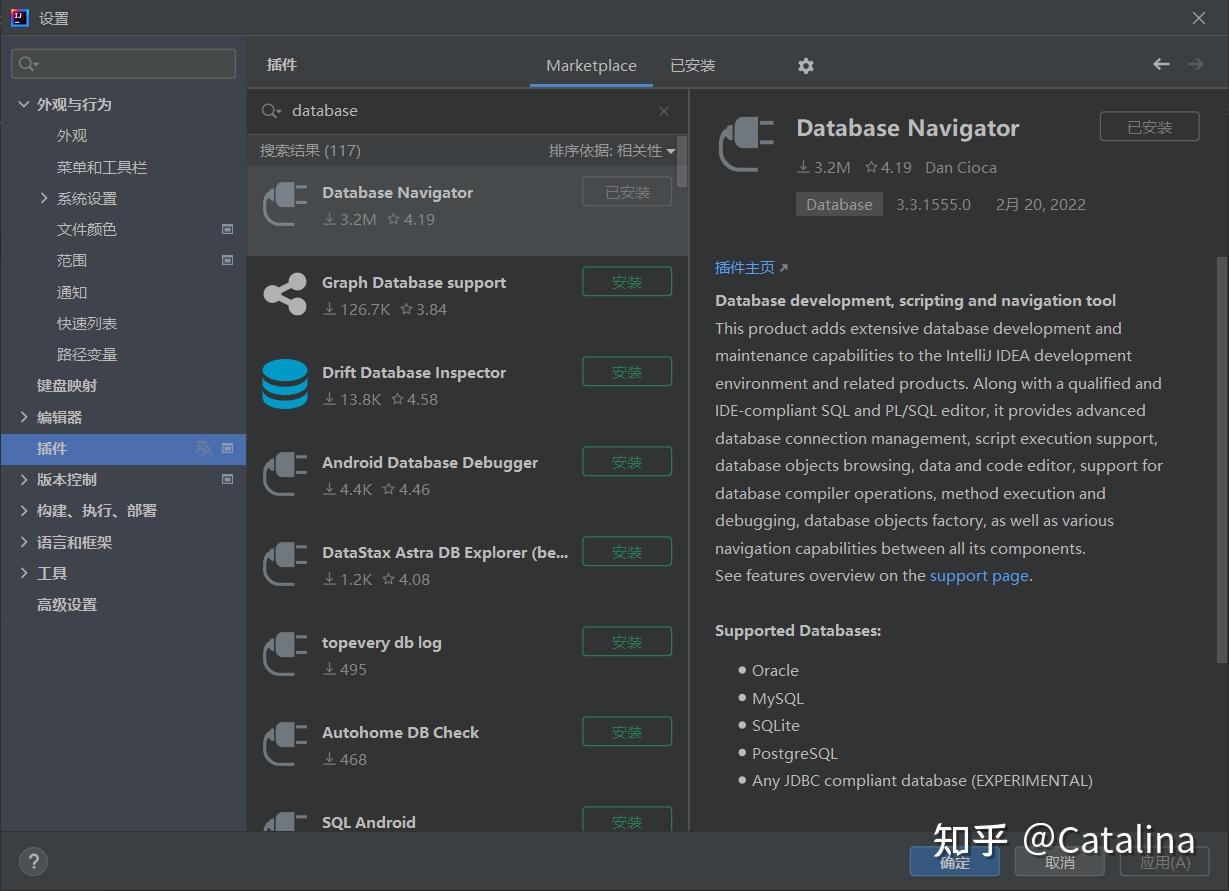Viewport: 1229px width, 891px height.
Task: Click the plugin search magnifier icon
Action: pos(271,111)
